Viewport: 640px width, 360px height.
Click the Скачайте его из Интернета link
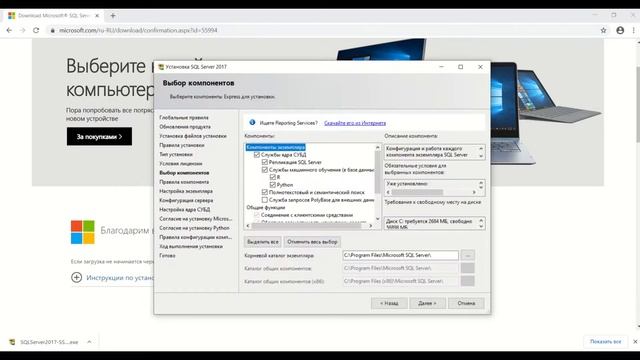[x=355, y=123]
